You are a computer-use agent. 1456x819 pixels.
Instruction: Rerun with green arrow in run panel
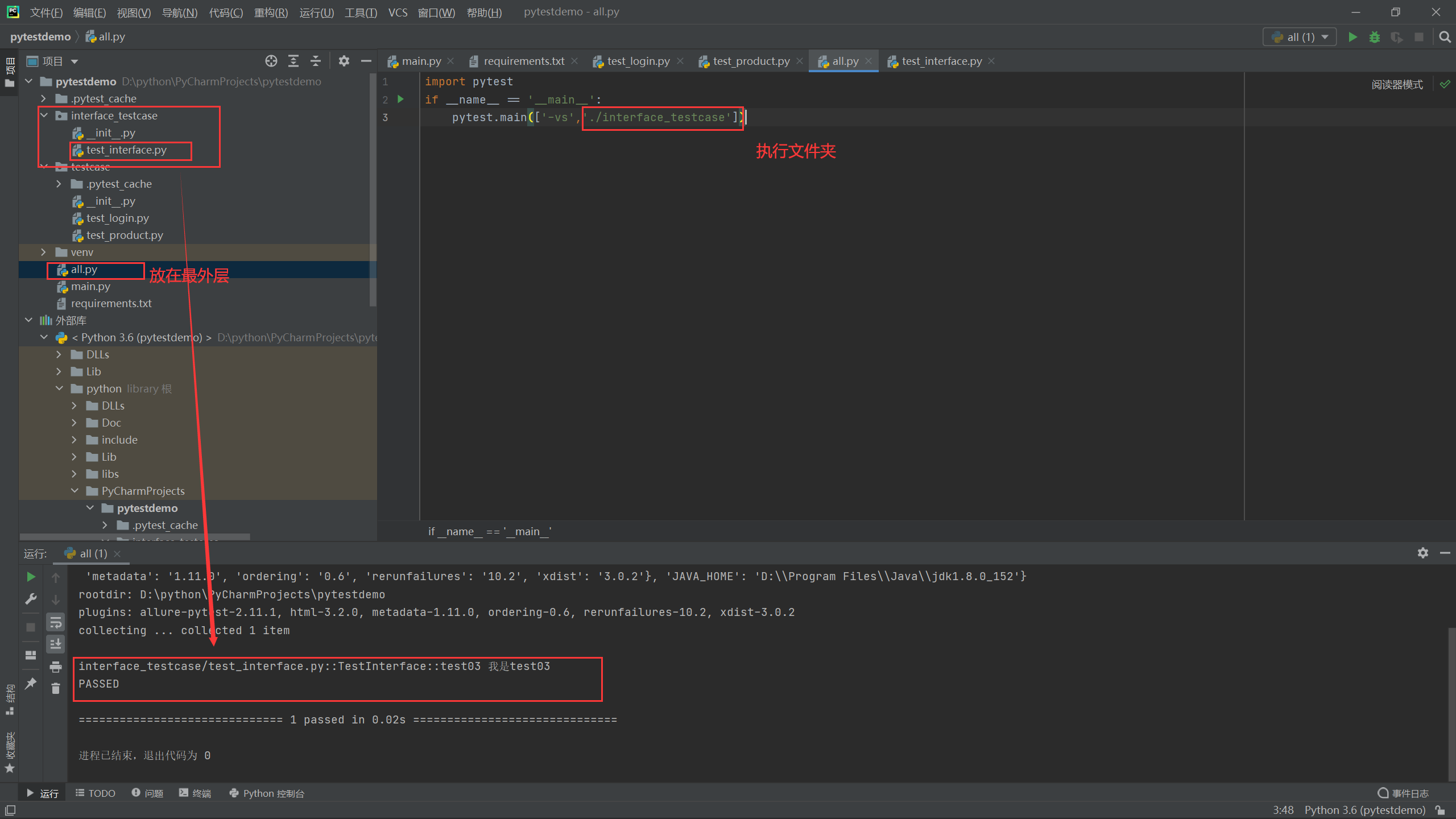pyautogui.click(x=31, y=577)
